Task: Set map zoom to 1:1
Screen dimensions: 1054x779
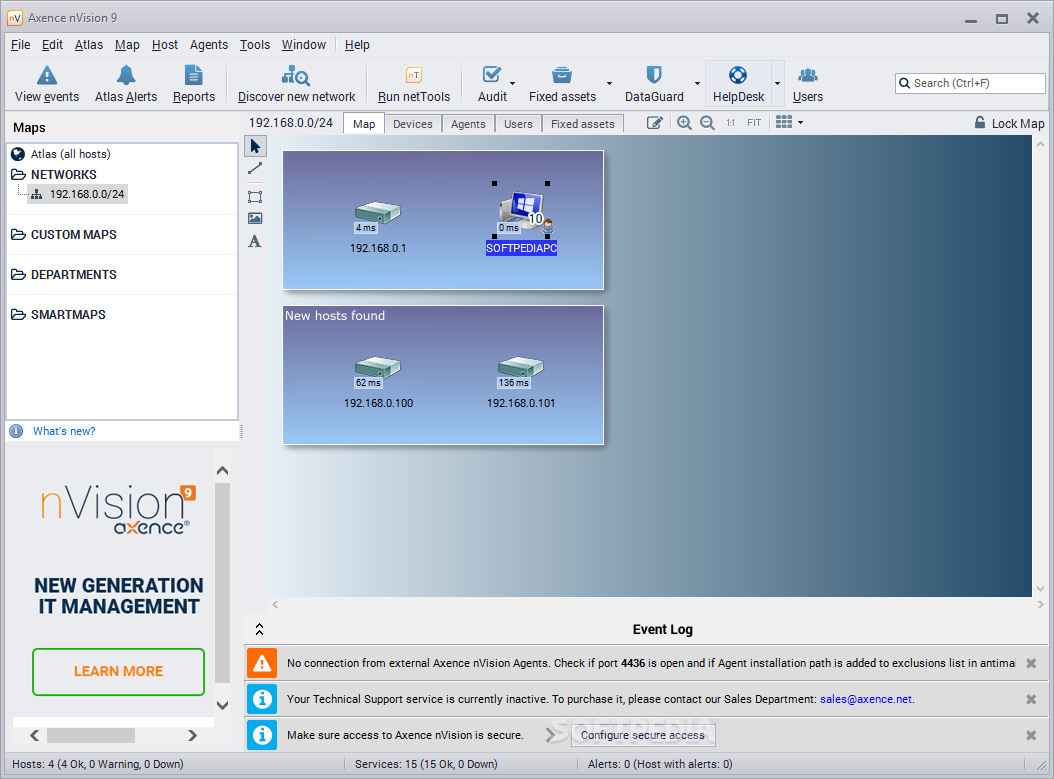Action: pyautogui.click(x=731, y=123)
